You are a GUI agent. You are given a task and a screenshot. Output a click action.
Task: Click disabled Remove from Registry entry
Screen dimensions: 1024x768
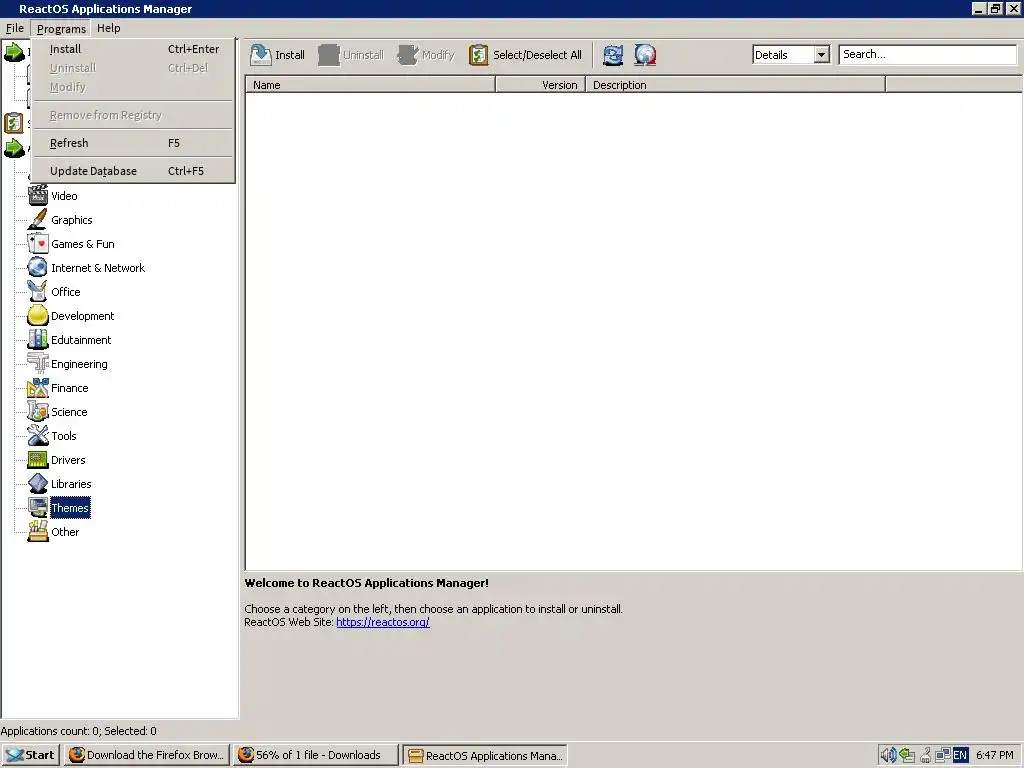pos(133,115)
